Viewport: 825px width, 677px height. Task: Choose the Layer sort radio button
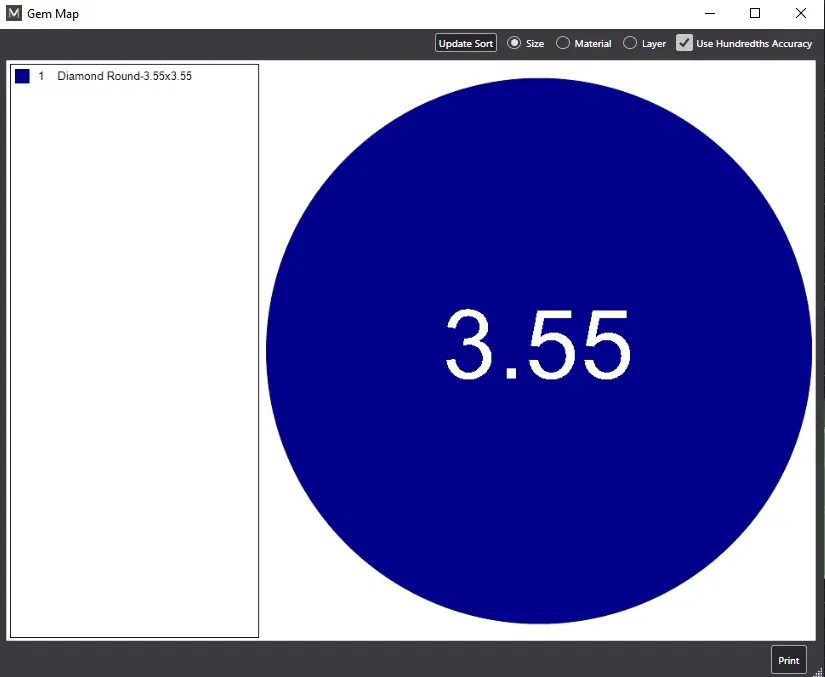coord(630,43)
